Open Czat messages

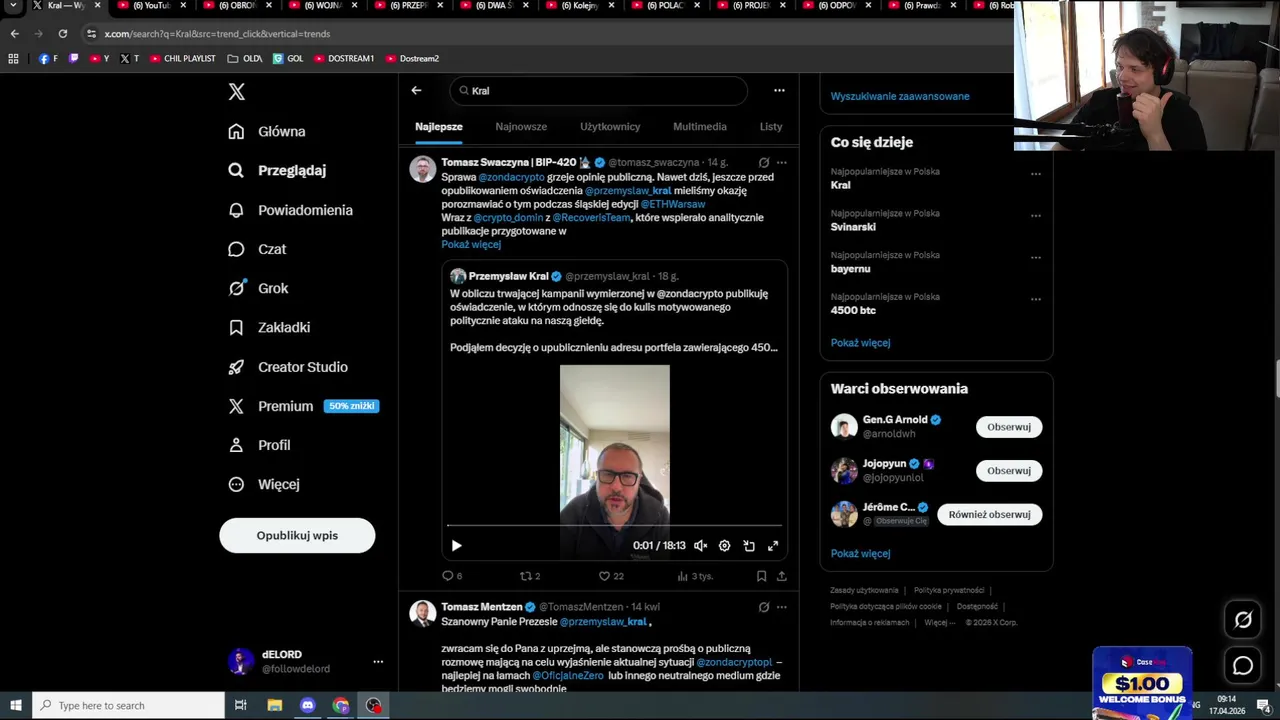[257, 249]
